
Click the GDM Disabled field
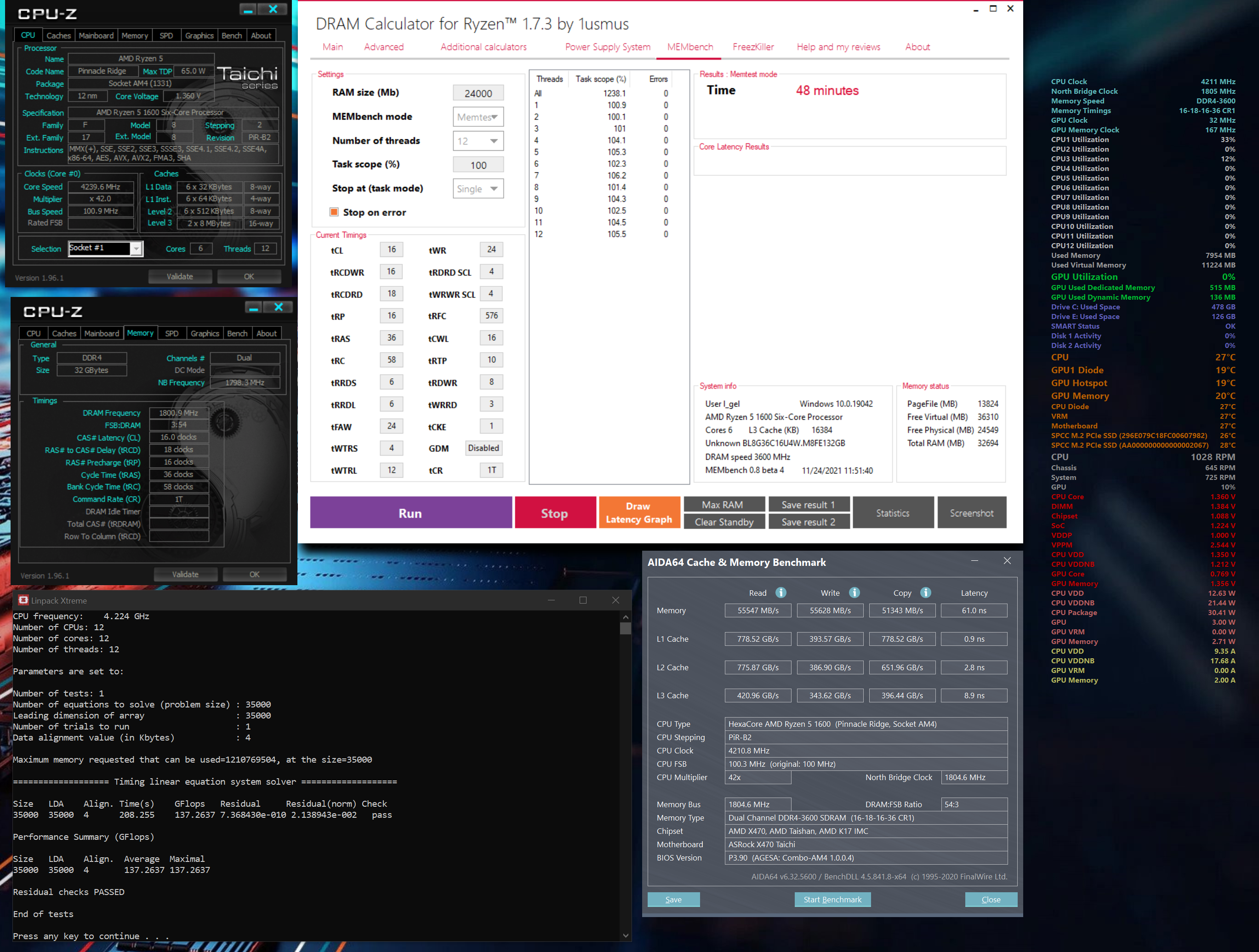tap(483, 448)
